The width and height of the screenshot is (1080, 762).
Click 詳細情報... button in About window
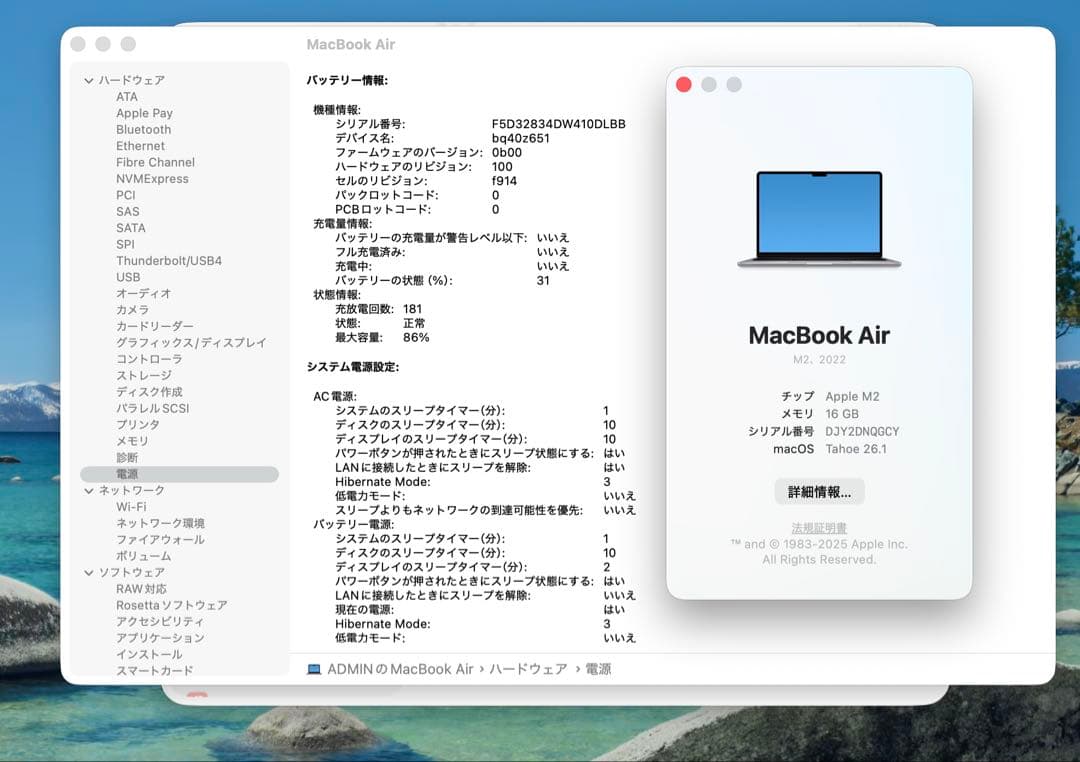[819, 492]
